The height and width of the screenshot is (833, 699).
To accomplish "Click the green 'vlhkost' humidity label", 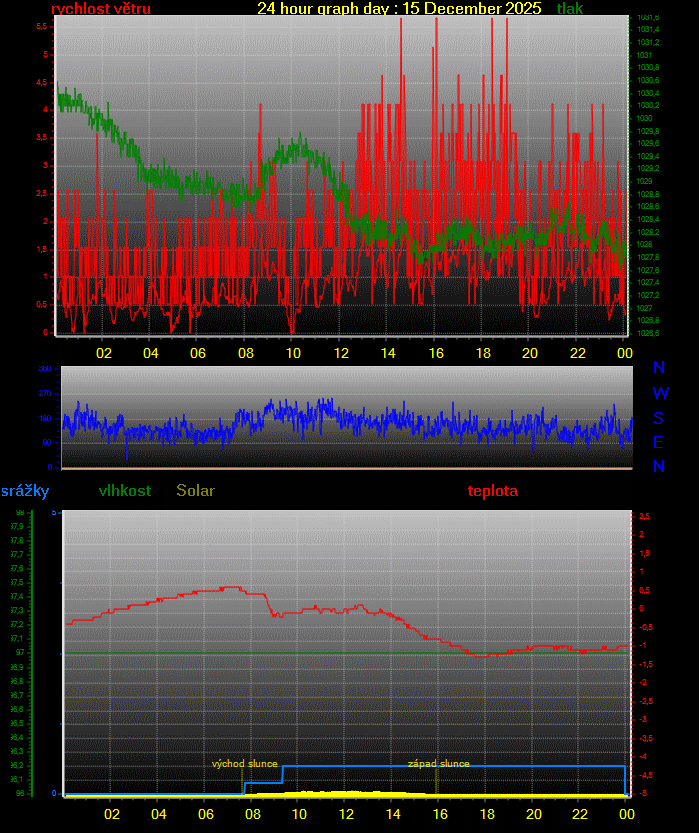I will (x=125, y=491).
